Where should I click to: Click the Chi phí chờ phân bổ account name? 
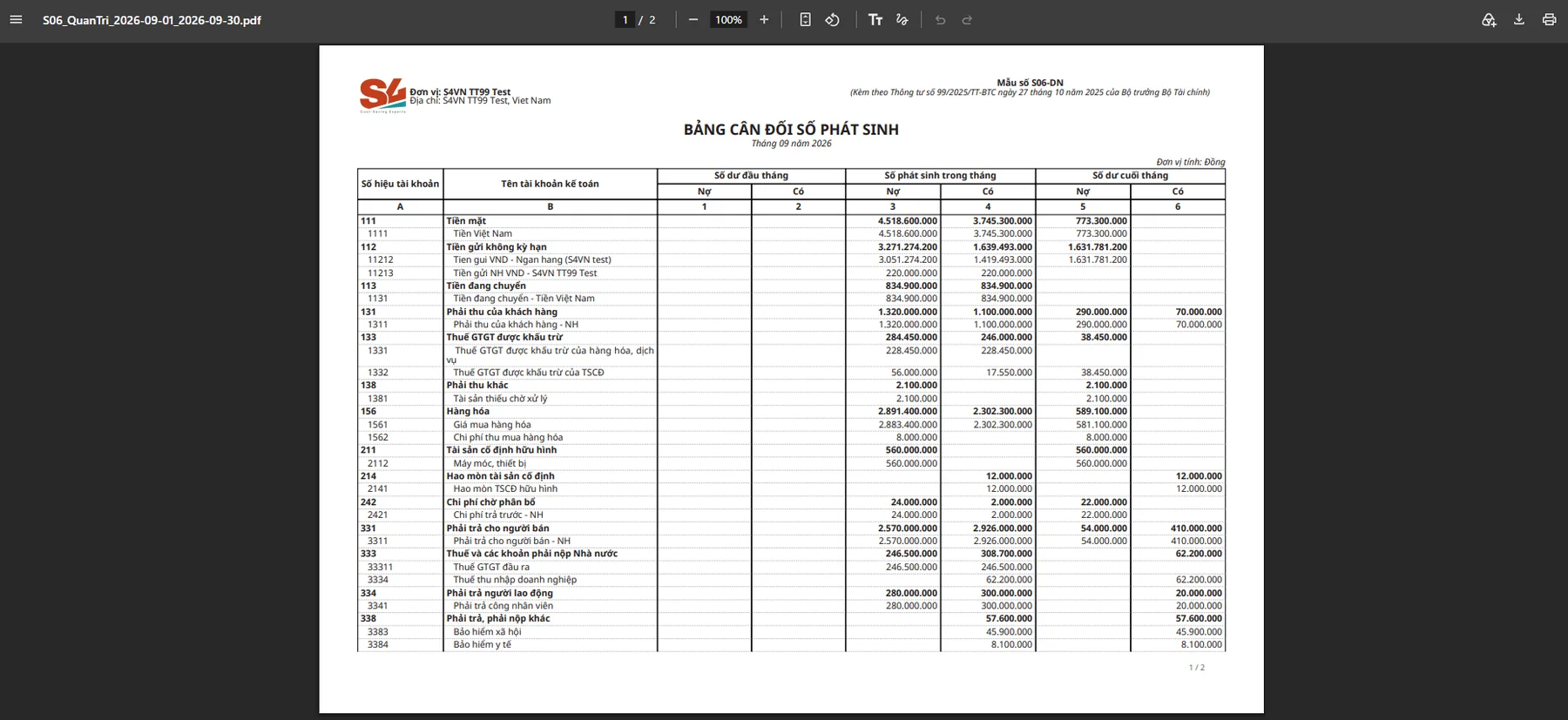pos(490,502)
